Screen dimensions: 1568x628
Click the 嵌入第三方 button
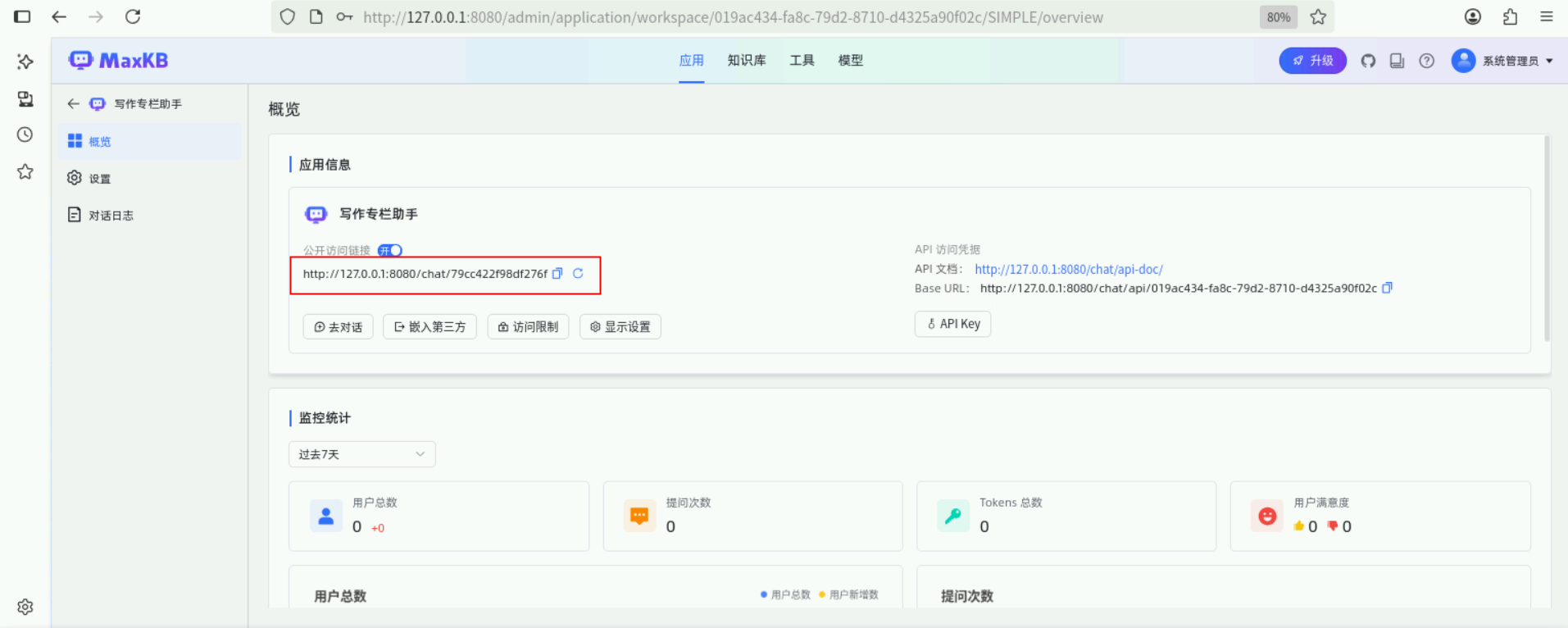pos(429,327)
